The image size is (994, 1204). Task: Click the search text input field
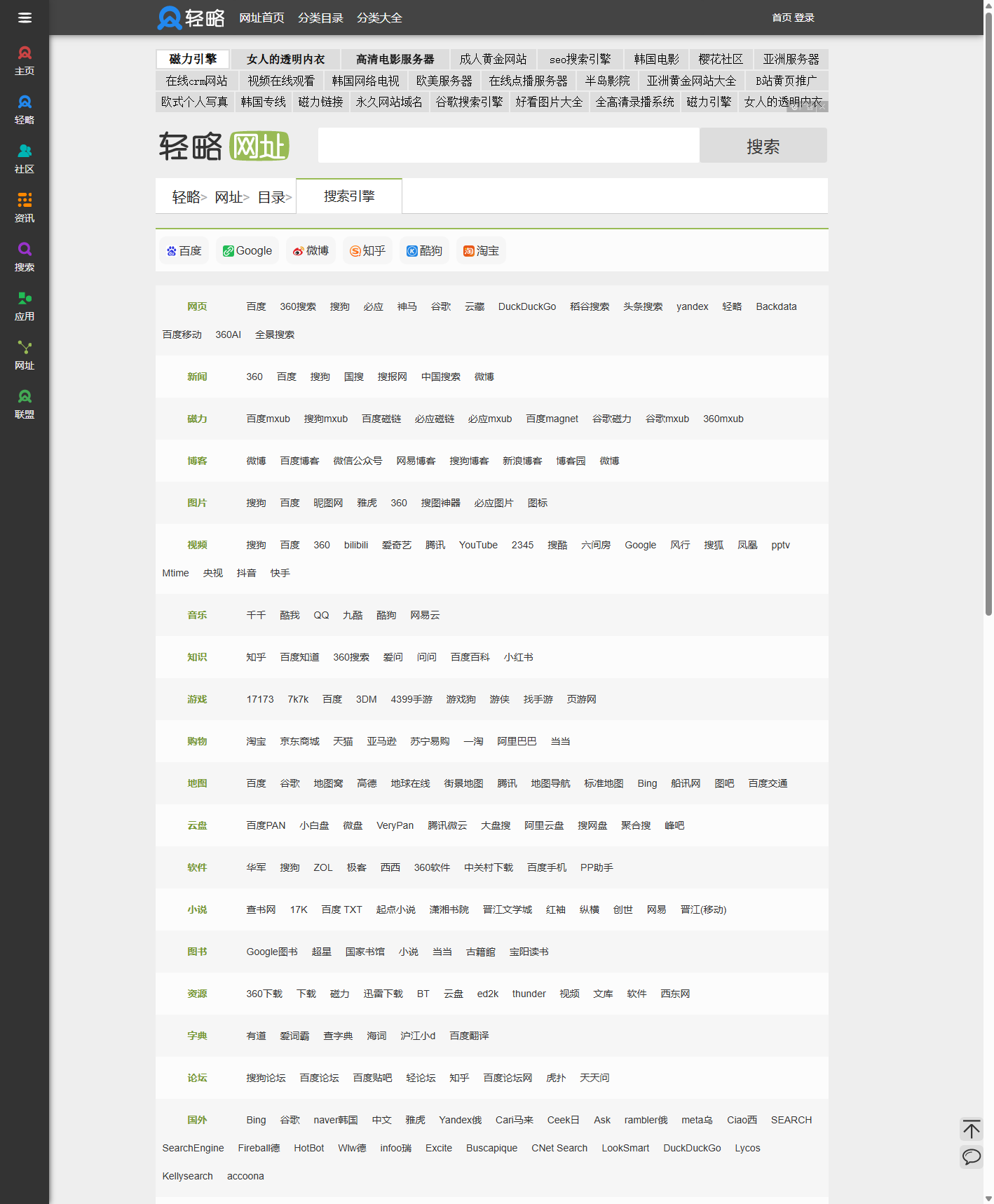point(508,146)
